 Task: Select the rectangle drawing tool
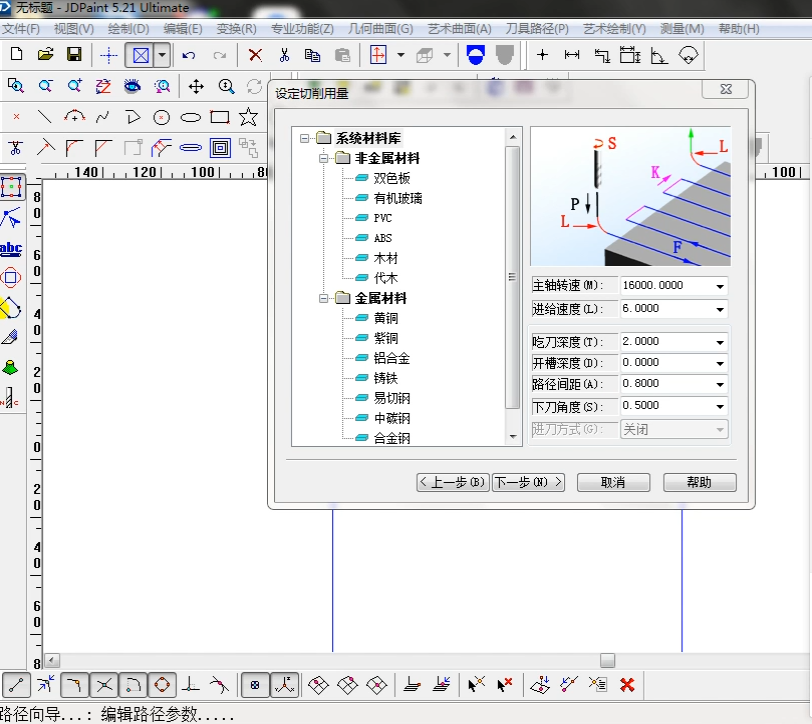[219, 117]
